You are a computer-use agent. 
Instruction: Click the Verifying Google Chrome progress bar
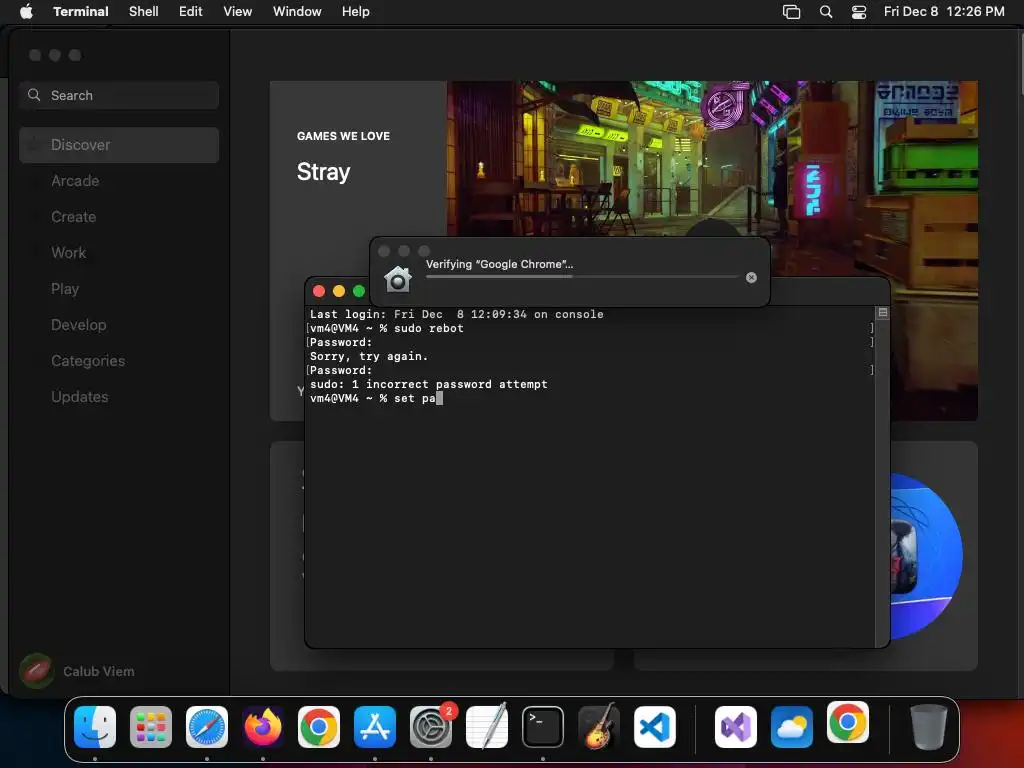[583, 277]
